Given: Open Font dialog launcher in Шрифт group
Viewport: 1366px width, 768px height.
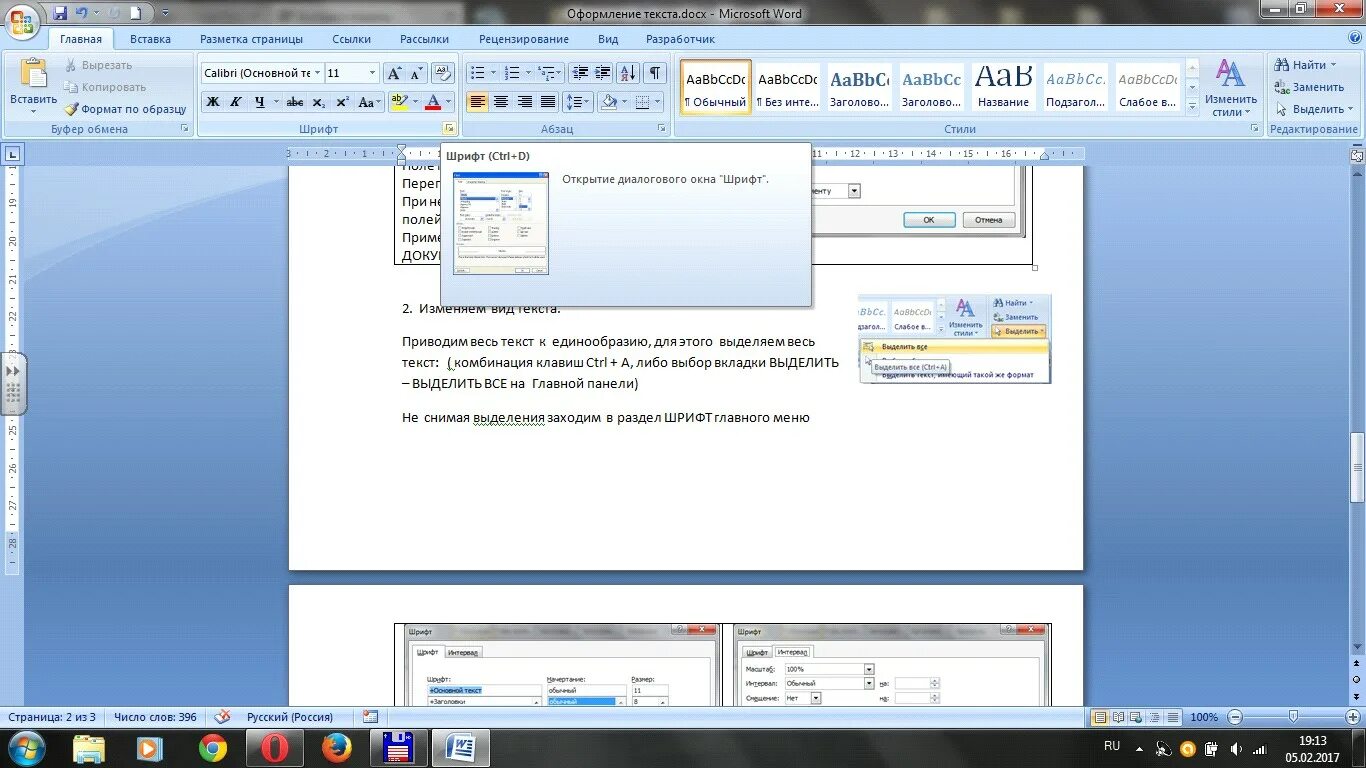Looking at the screenshot, I should pyautogui.click(x=449, y=129).
